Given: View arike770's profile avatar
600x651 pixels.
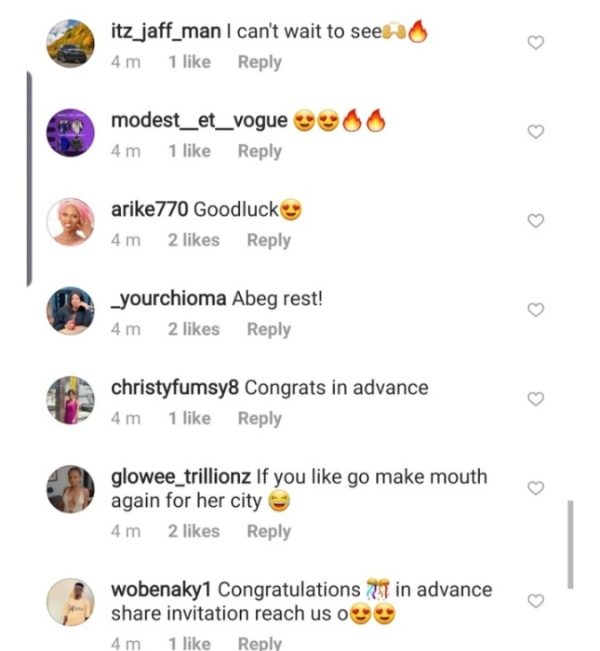Looking at the screenshot, I should point(70,221).
